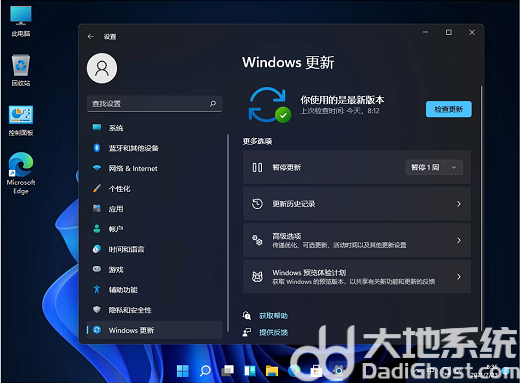Screen dimensions: 520x383
Task: Open the Windows Start button
Action: coord(183,371)
